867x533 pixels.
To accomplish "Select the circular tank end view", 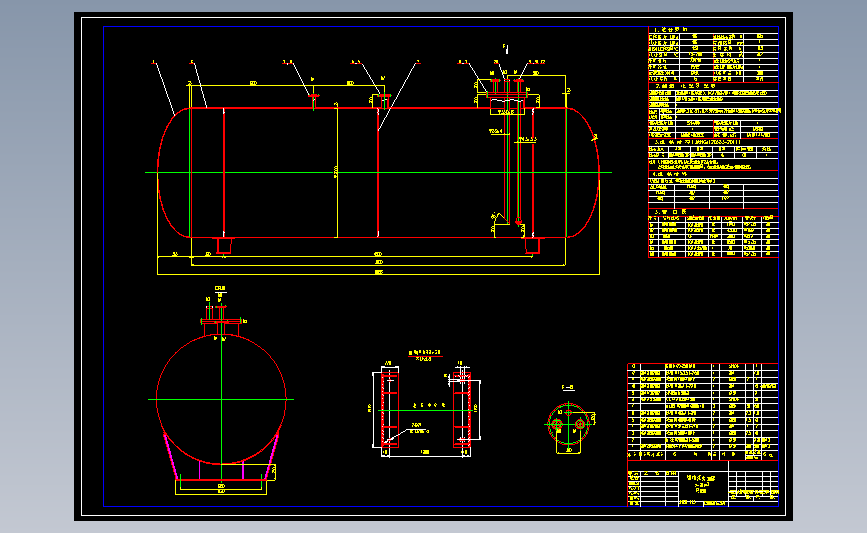I will (221, 399).
